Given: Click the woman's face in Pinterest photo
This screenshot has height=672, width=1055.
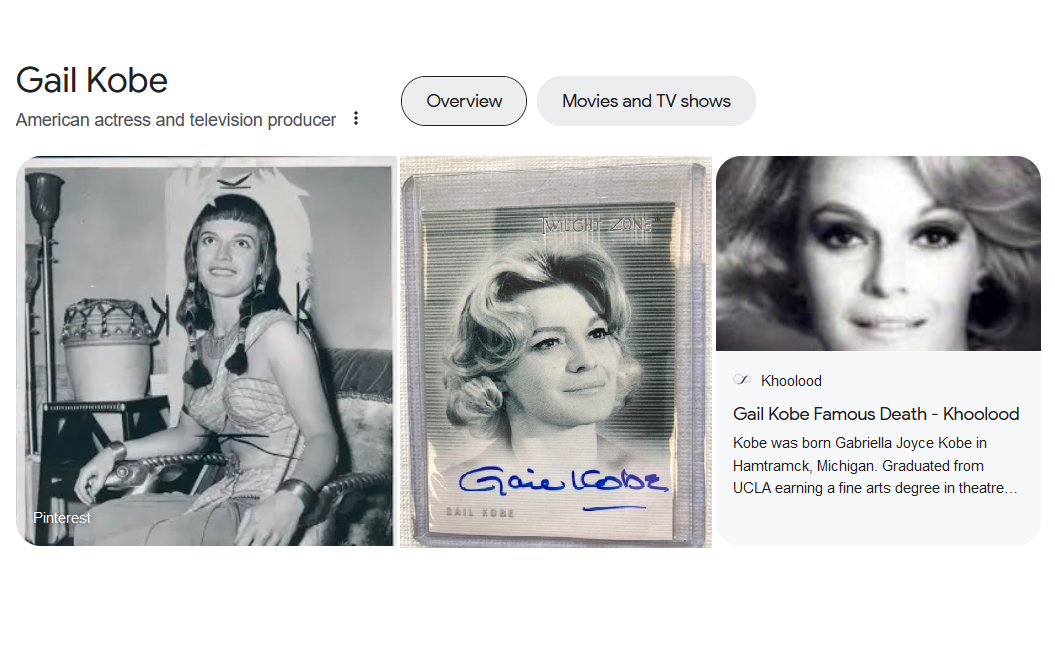Looking at the screenshot, I should [225, 254].
